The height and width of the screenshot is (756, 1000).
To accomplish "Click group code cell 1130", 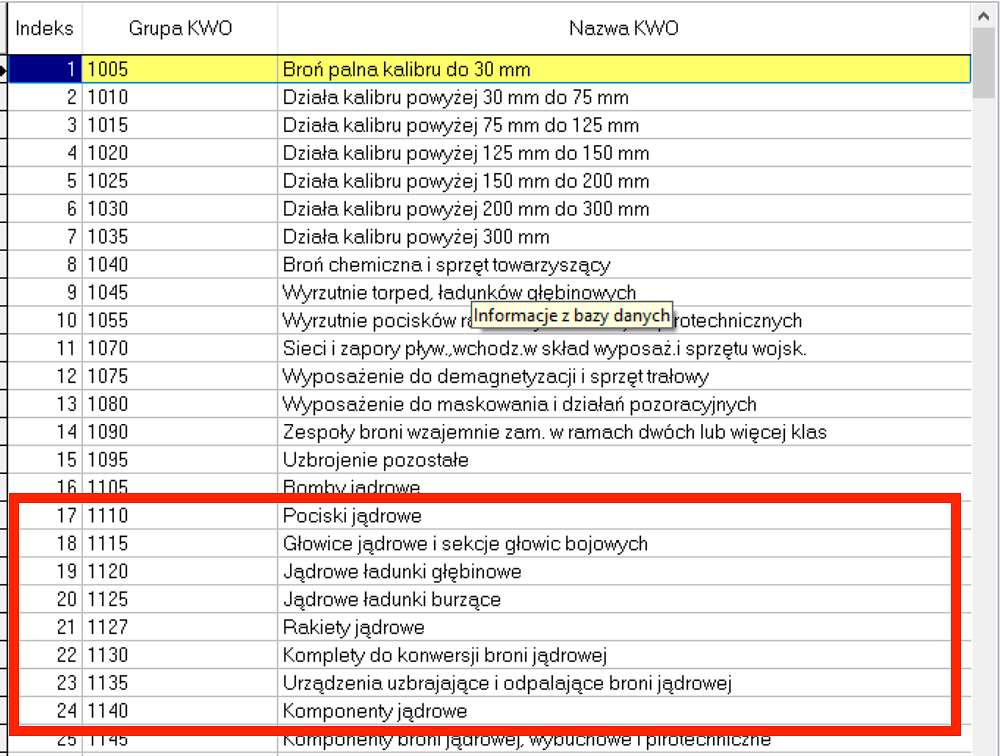I will [x=180, y=655].
